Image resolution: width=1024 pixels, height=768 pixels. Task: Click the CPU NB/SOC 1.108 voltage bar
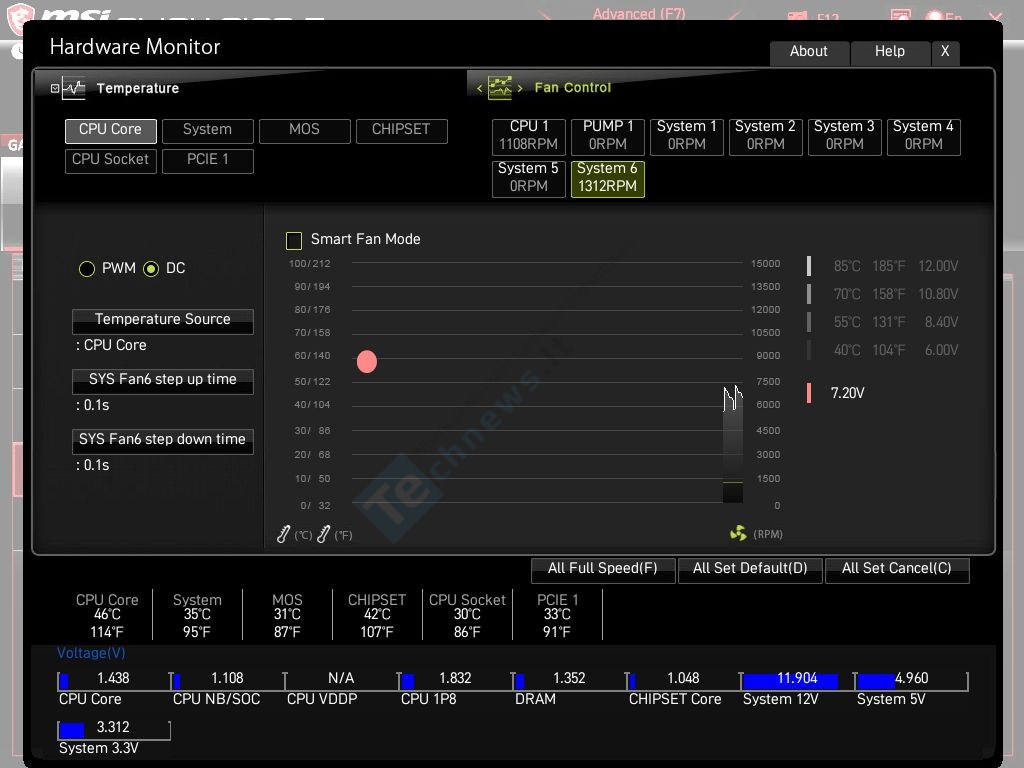[227, 680]
